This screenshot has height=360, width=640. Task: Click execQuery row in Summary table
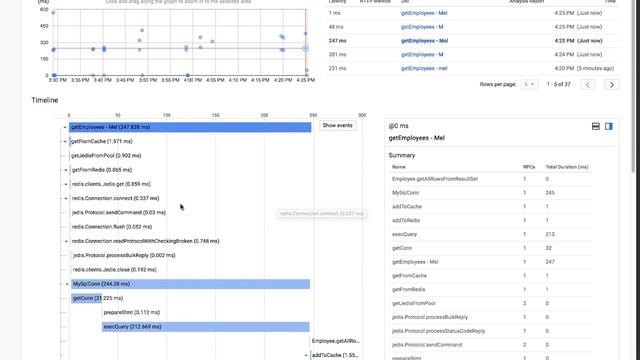coord(491,234)
